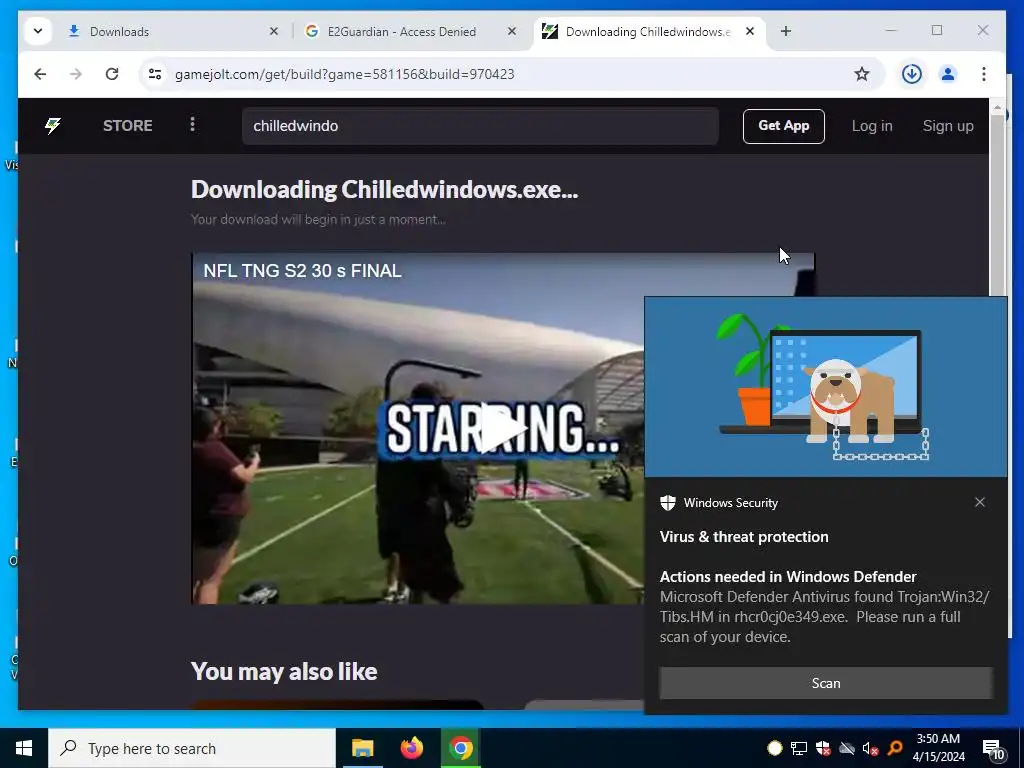
Task: Go back to the previous page
Action: coord(40,74)
